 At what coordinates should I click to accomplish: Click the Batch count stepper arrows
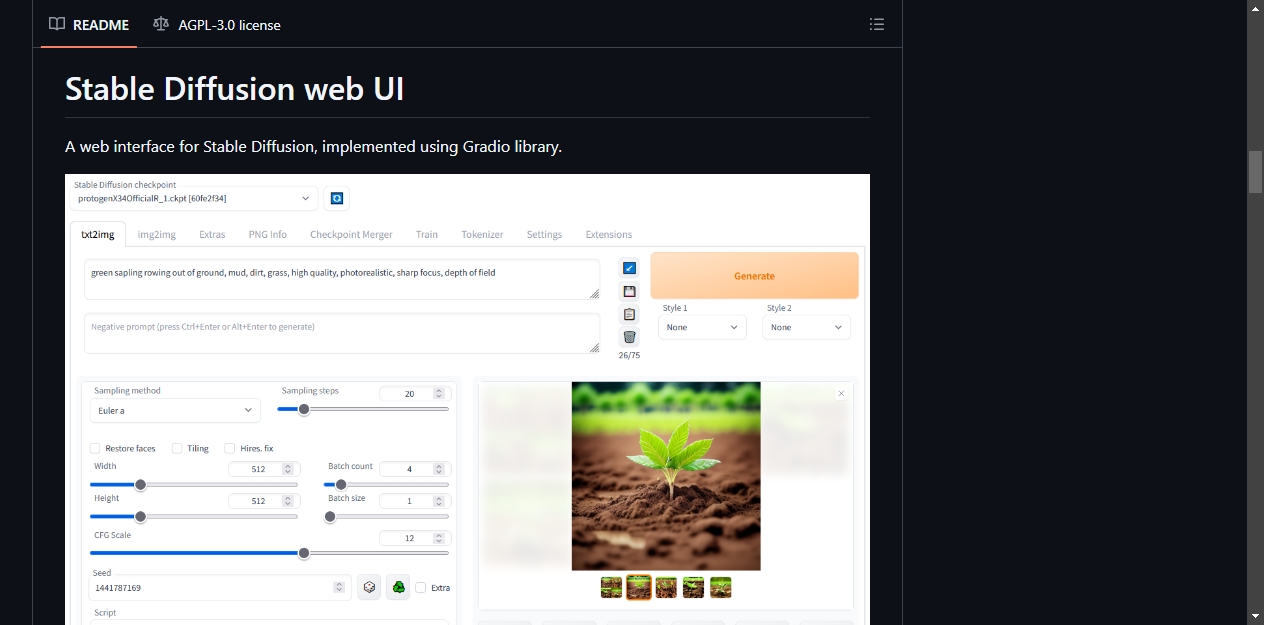[439, 469]
